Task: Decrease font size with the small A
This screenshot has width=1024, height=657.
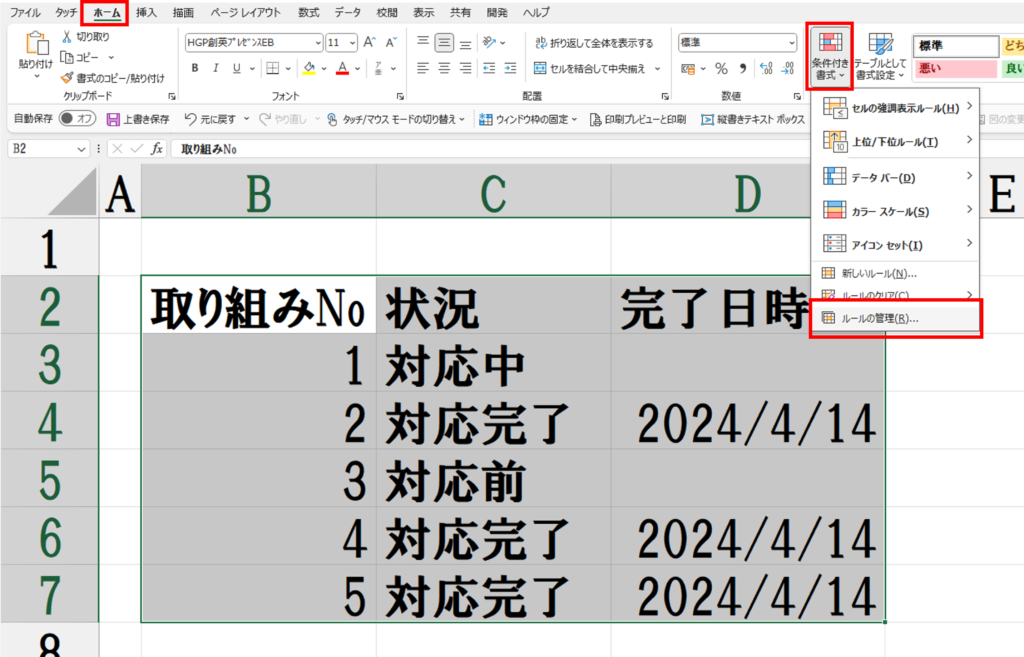Action: click(x=391, y=42)
